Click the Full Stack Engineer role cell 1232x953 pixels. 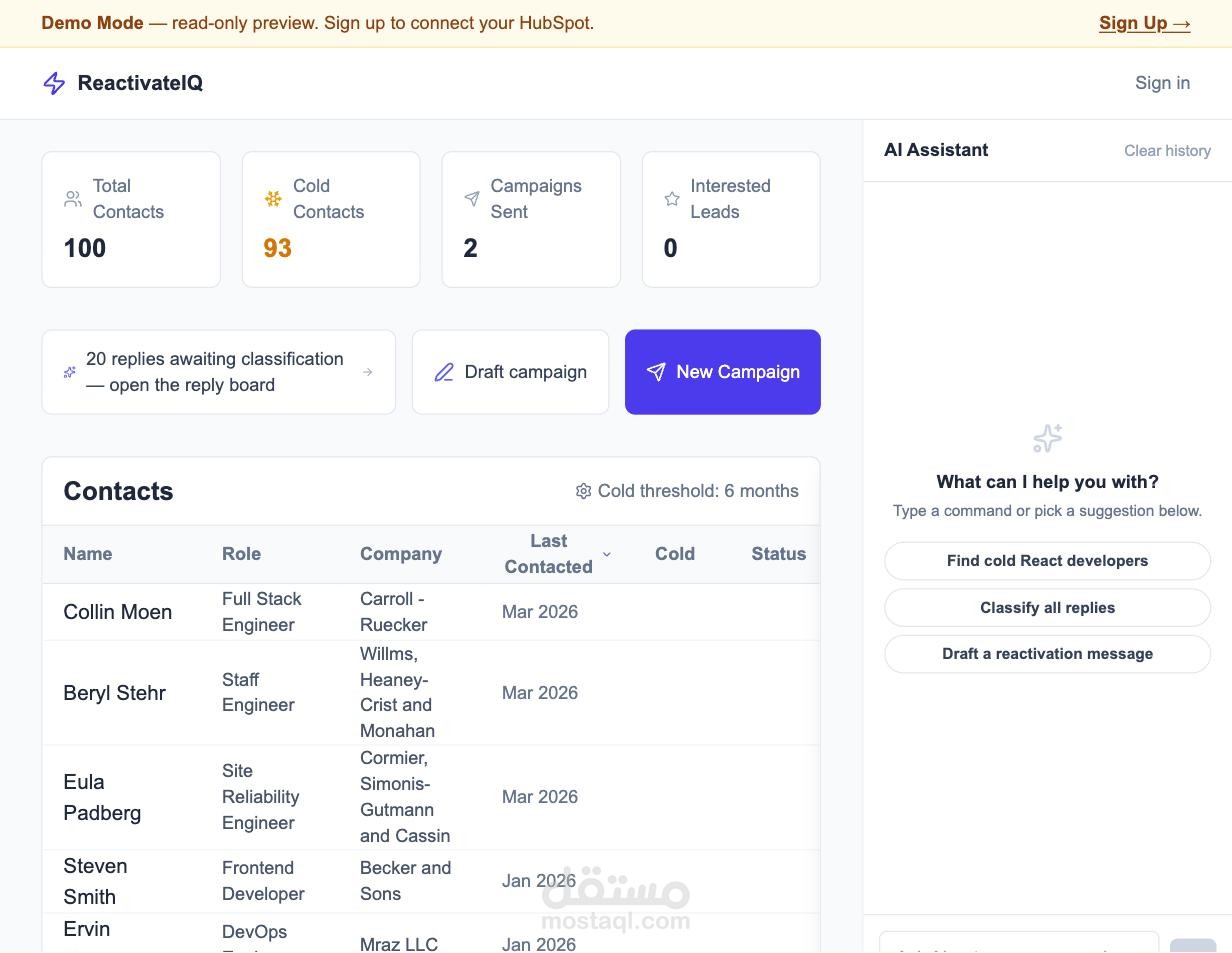262,612
